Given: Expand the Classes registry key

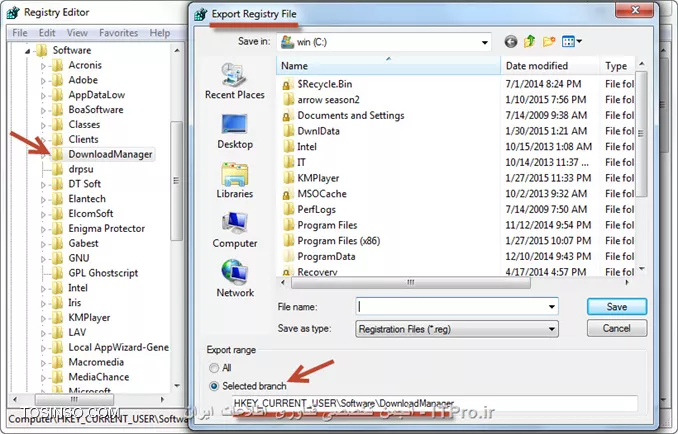Looking at the screenshot, I should pos(43,125).
